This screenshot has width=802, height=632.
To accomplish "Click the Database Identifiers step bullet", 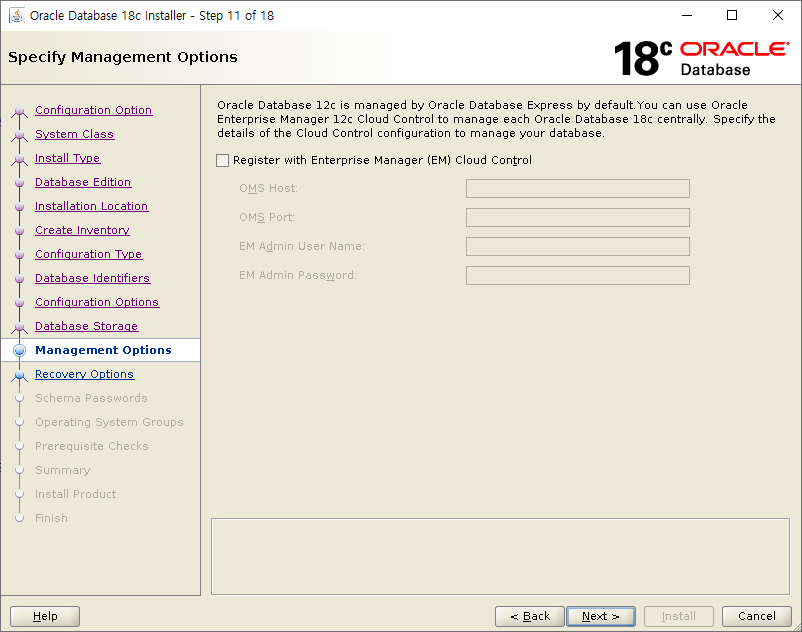I will [19, 279].
